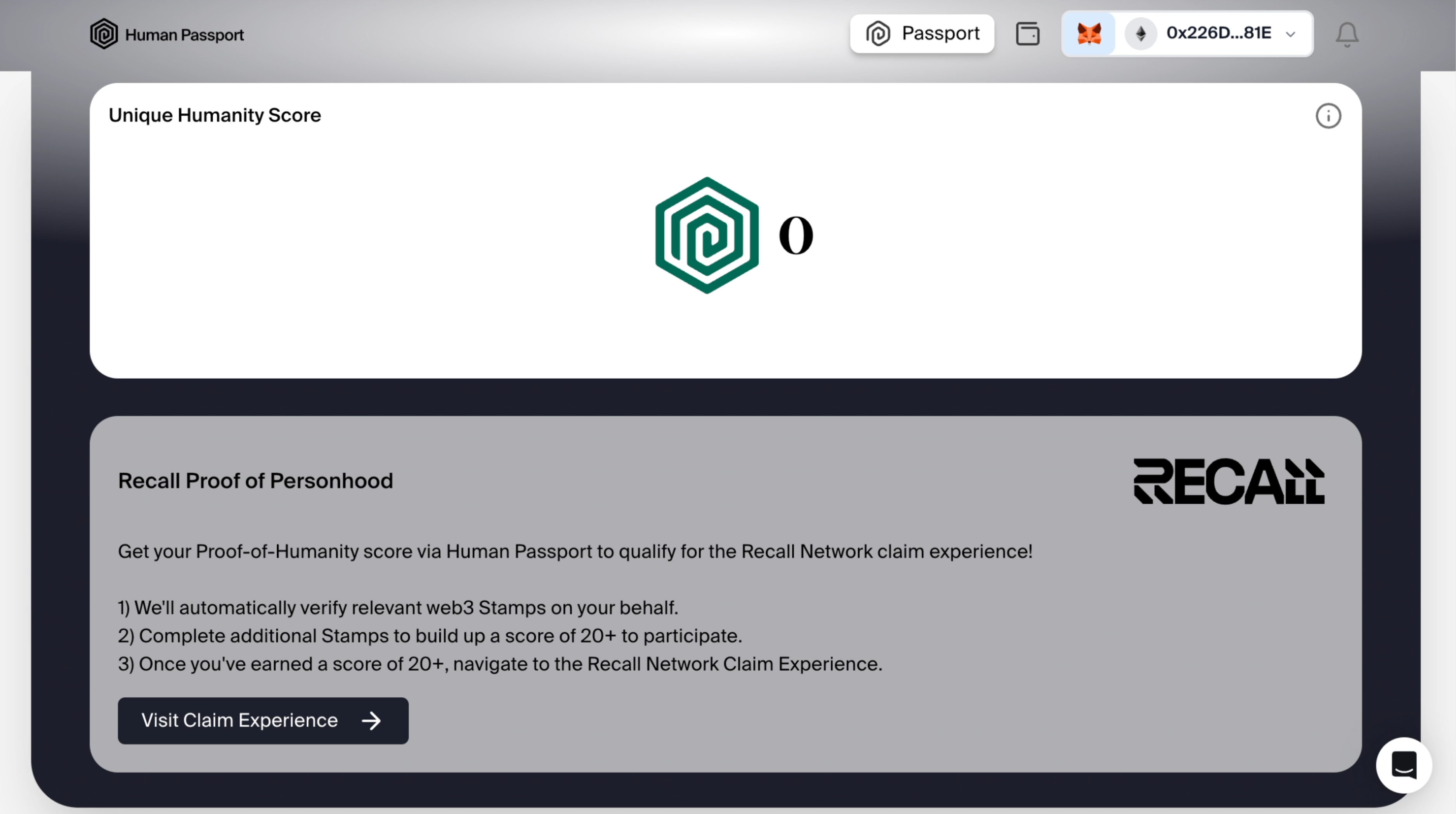Click the MetaMask fox icon

point(1089,34)
